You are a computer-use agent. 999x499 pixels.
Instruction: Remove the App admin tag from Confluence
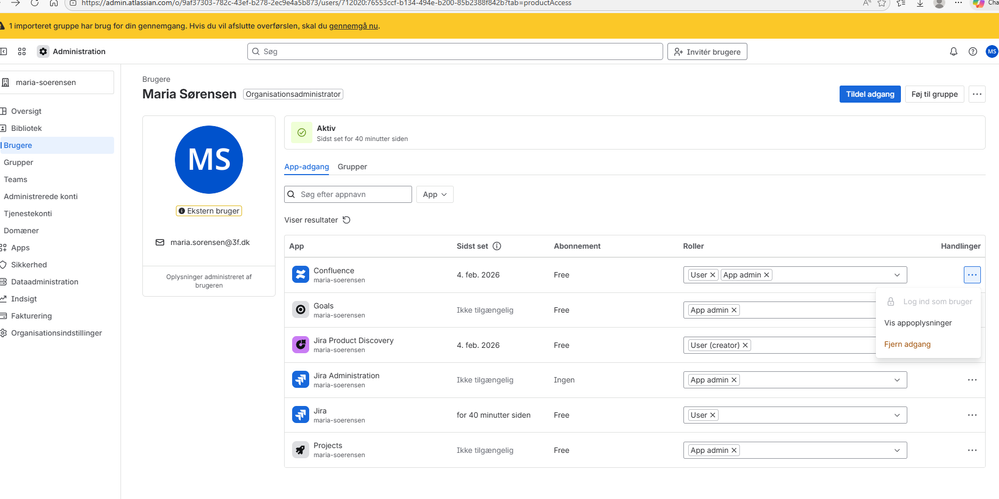point(767,275)
